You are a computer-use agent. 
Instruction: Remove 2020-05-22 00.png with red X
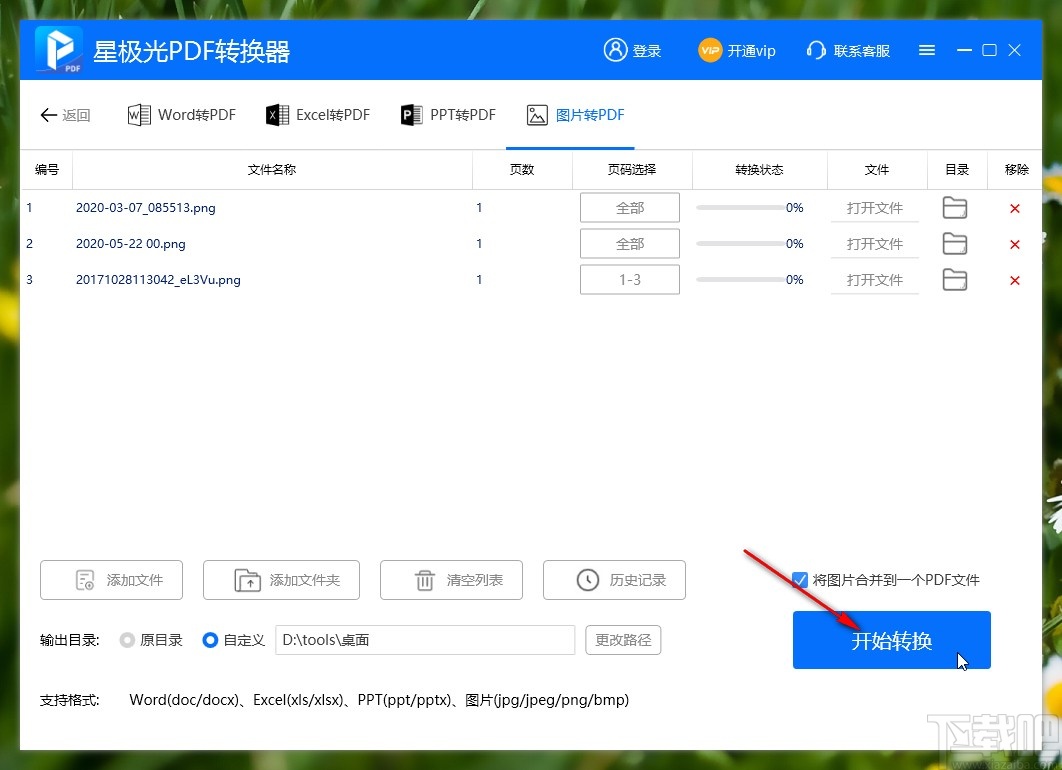point(1015,243)
